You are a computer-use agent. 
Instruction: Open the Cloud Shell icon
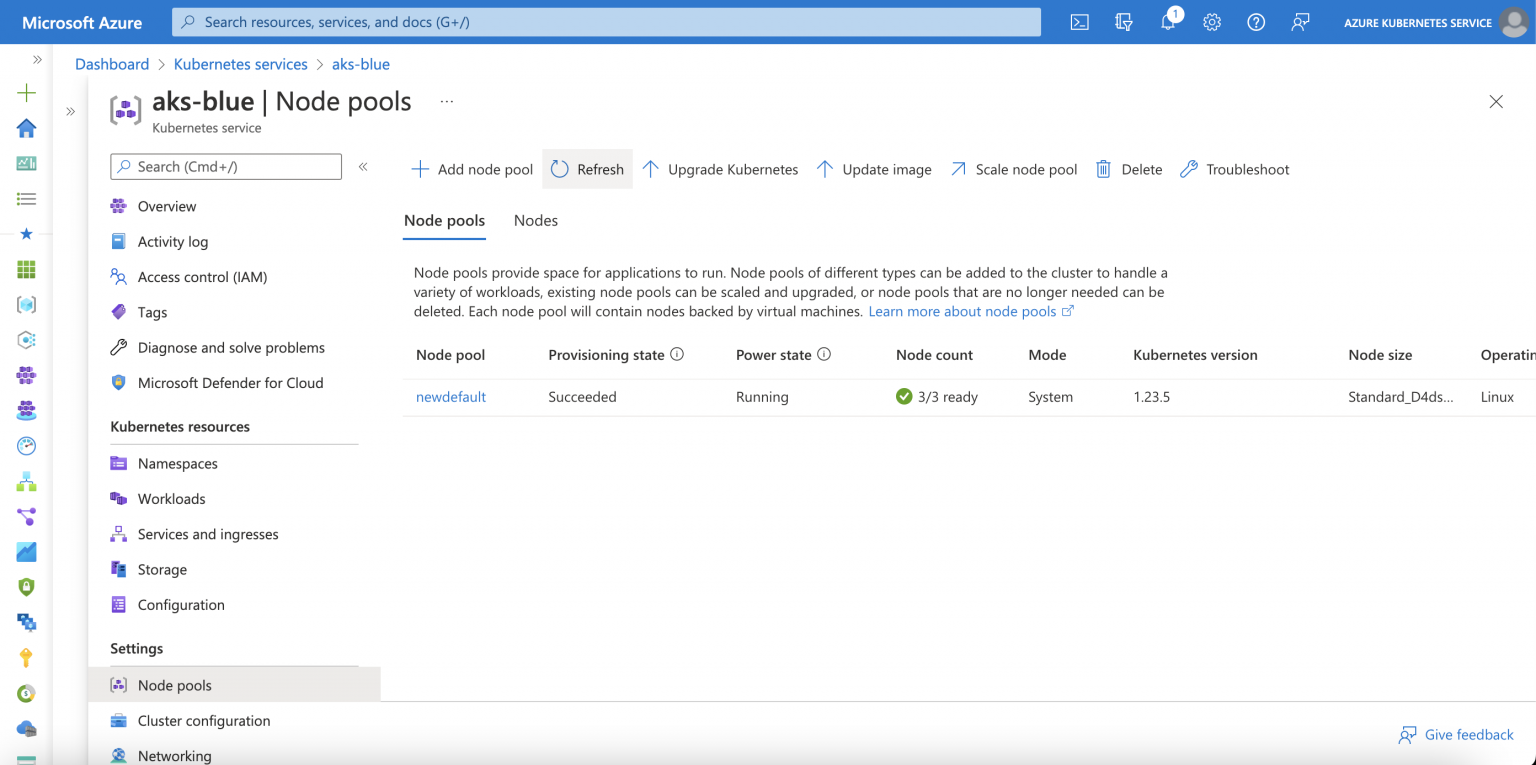pyautogui.click(x=1079, y=22)
